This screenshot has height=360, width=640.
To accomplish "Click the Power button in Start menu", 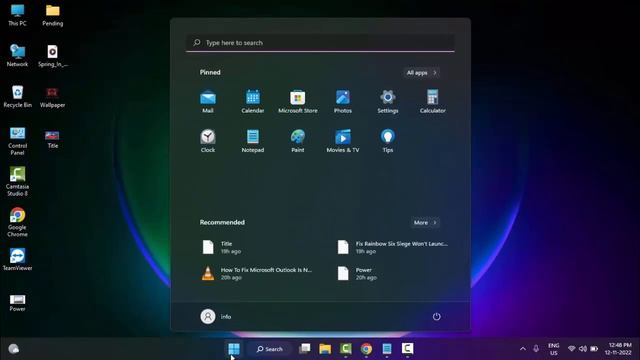I will 436,316.
